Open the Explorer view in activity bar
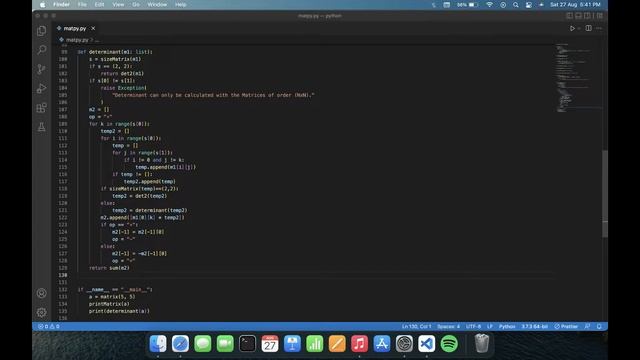 coord(42,31)
